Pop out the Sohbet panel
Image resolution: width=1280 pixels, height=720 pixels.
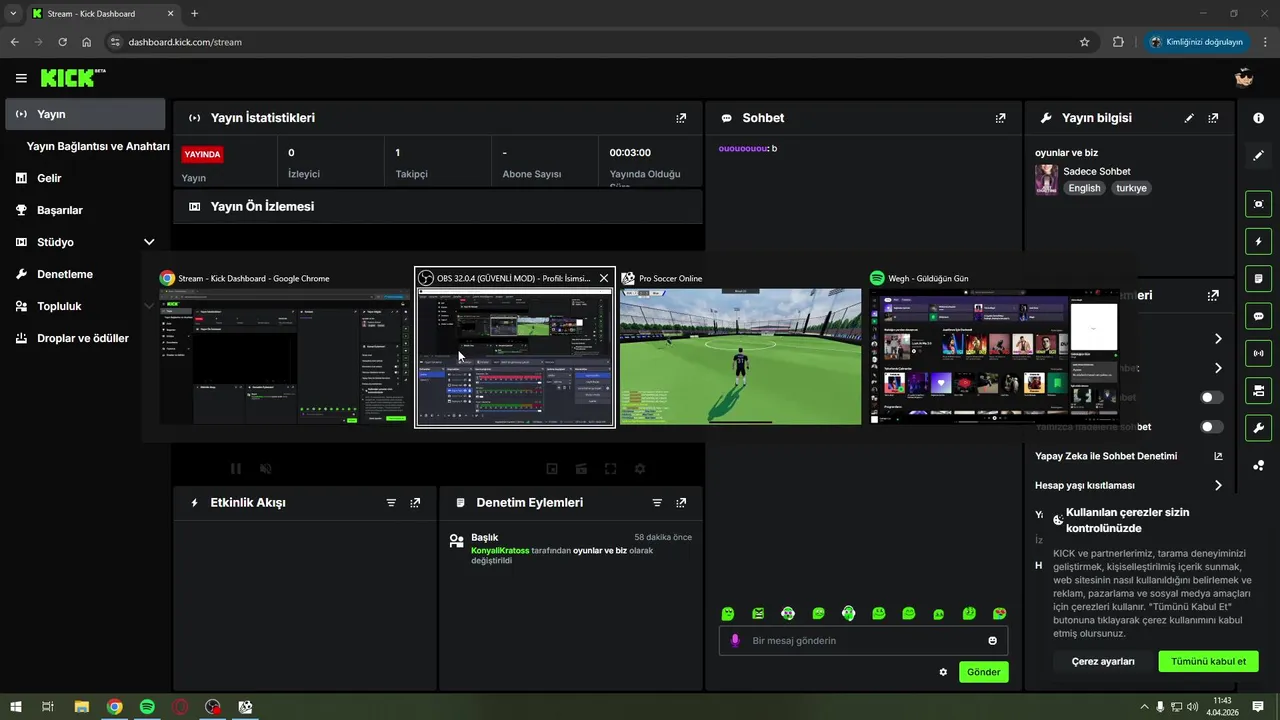1000,118
